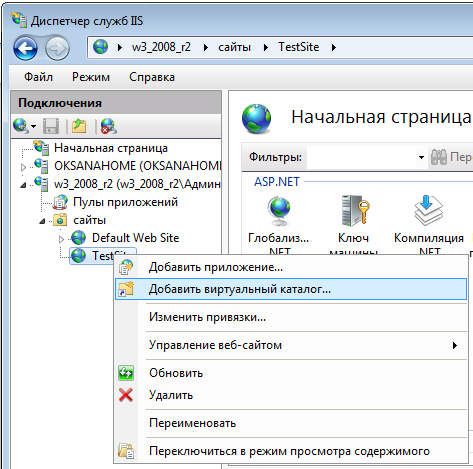
Task: Expand the Default Web Site node
Action: click(x=61, y=239)
